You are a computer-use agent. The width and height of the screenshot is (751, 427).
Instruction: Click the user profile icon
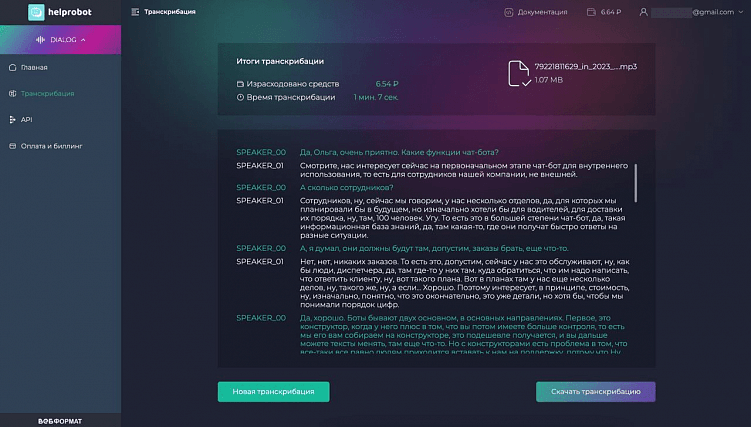644,12
